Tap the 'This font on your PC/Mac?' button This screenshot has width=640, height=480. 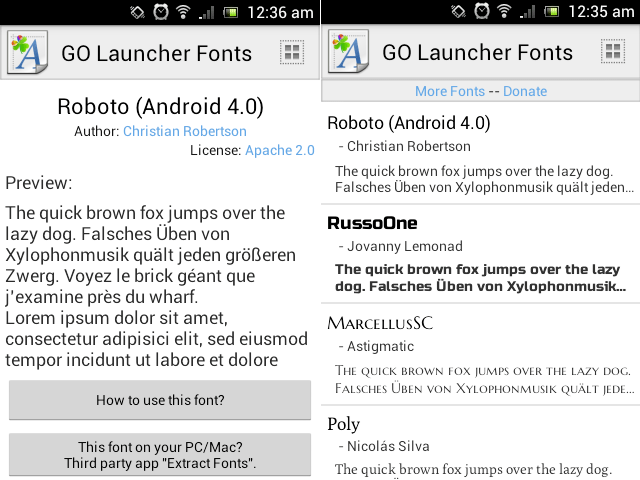click(x=160, y=455)
